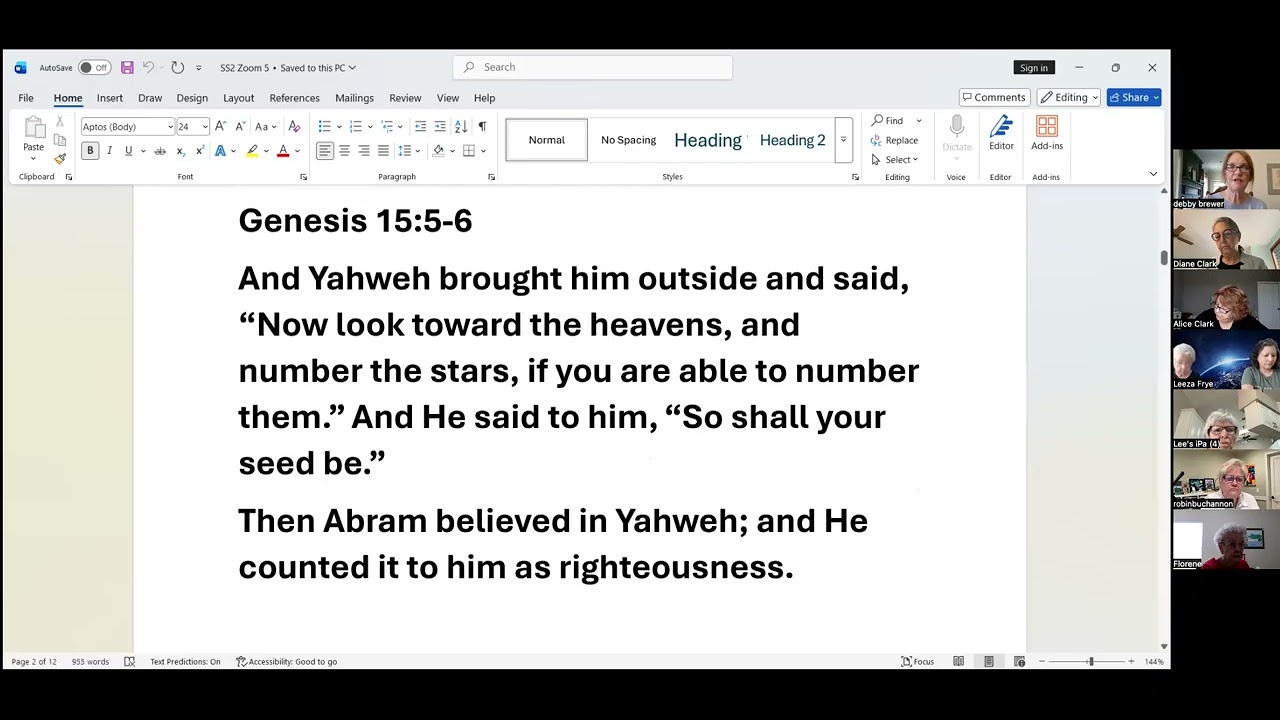Open the File menu
This screenshot has height=720, width=1280.
(x=26, y=98)
